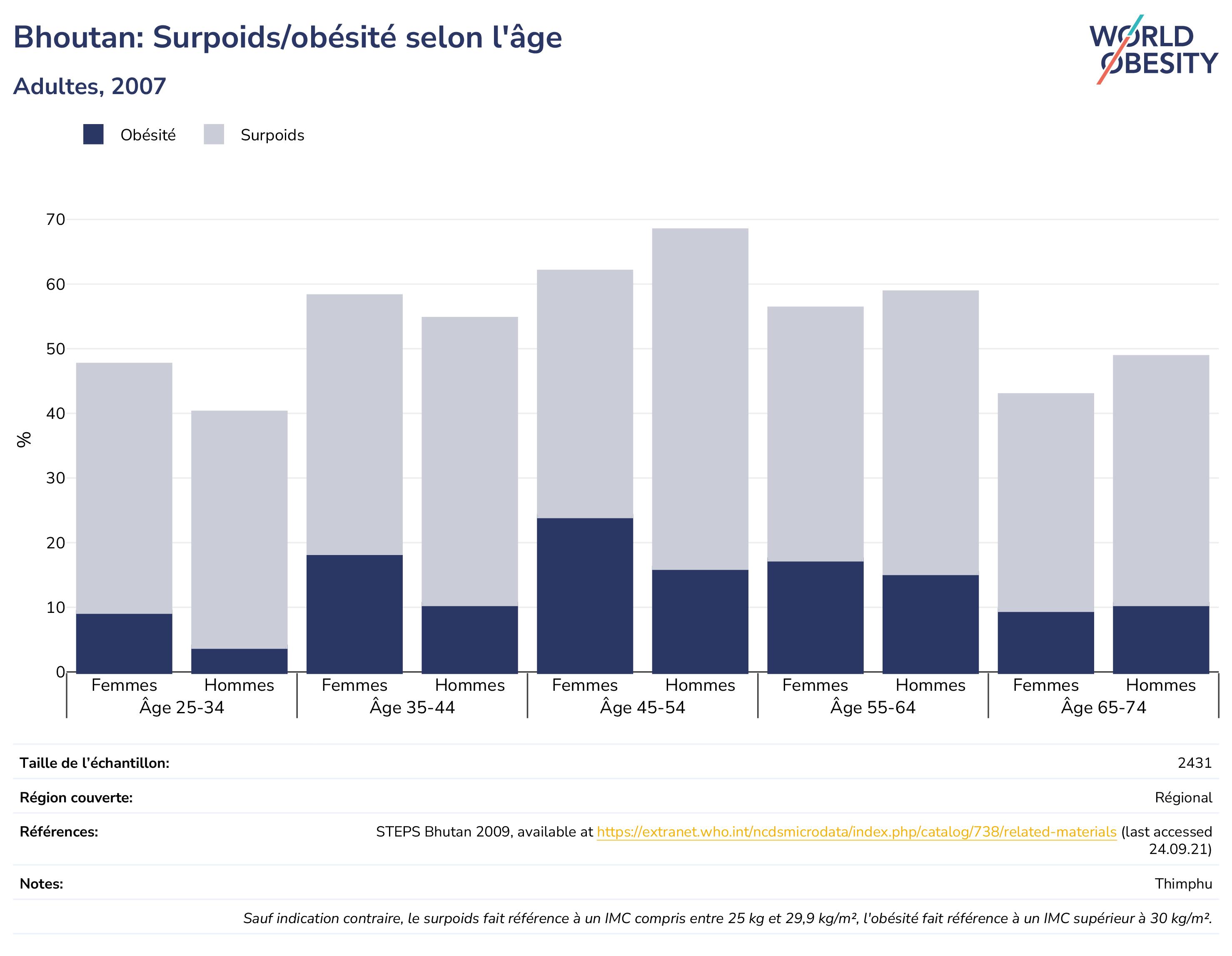The width and height of the screenshot is (1232, 956).
Task: Click the obesity bar for Hommes Âge 65-74
Action: tap(1161, 639)
